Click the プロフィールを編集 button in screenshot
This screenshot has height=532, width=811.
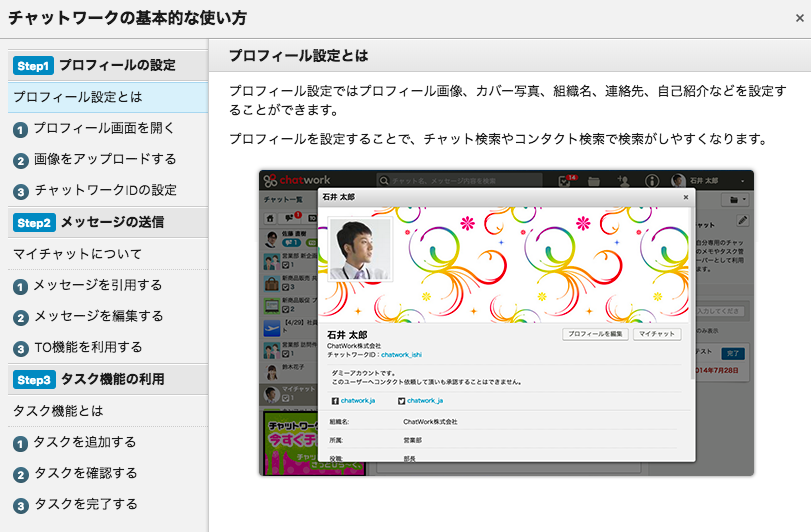pos(595,334)
